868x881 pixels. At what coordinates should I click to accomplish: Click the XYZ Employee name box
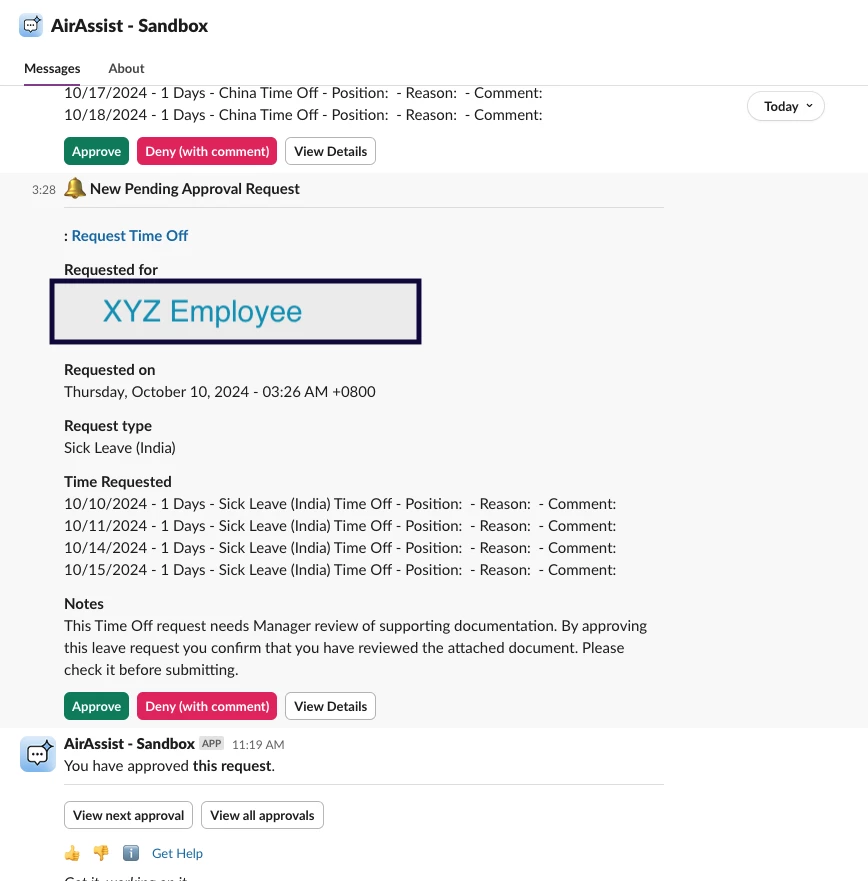[235, 311]
